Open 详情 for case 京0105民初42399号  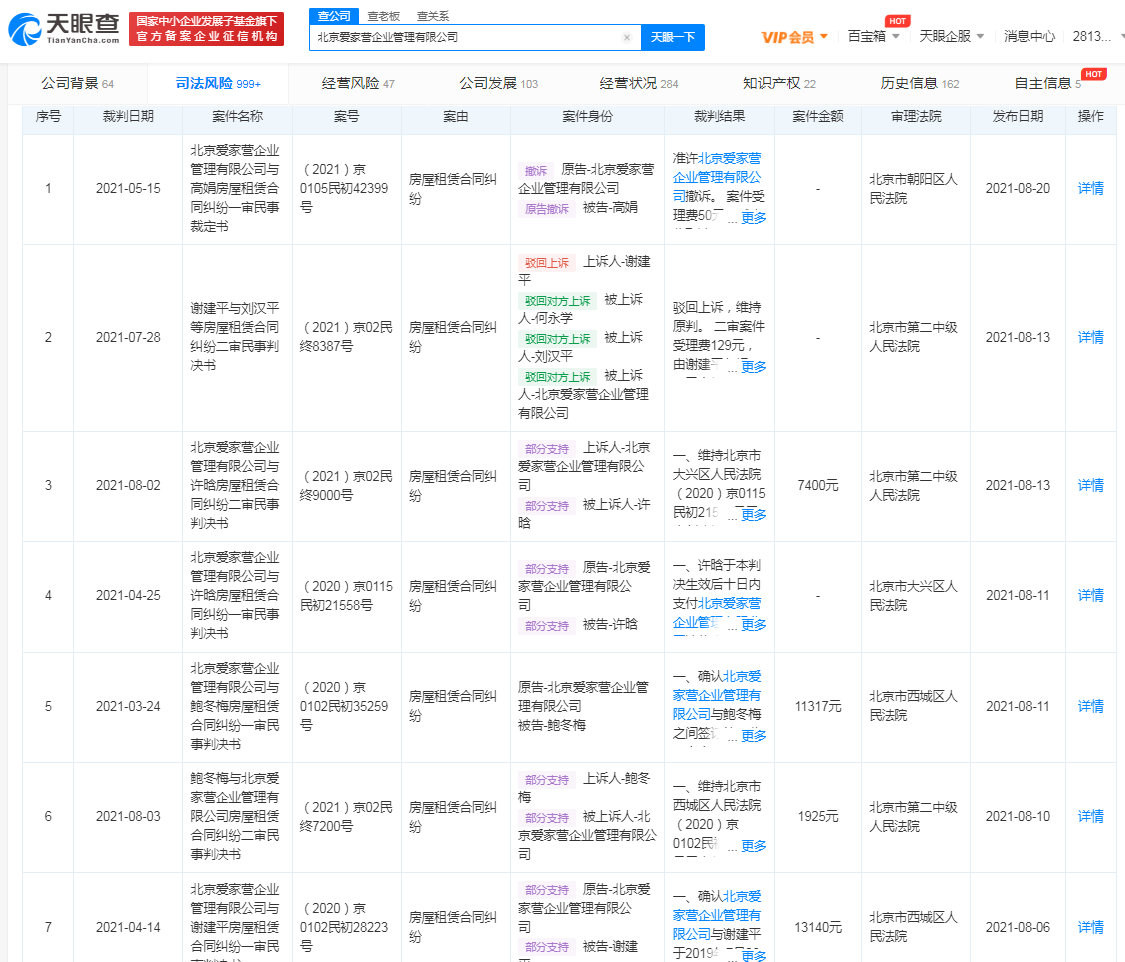tap(1091, 188)
